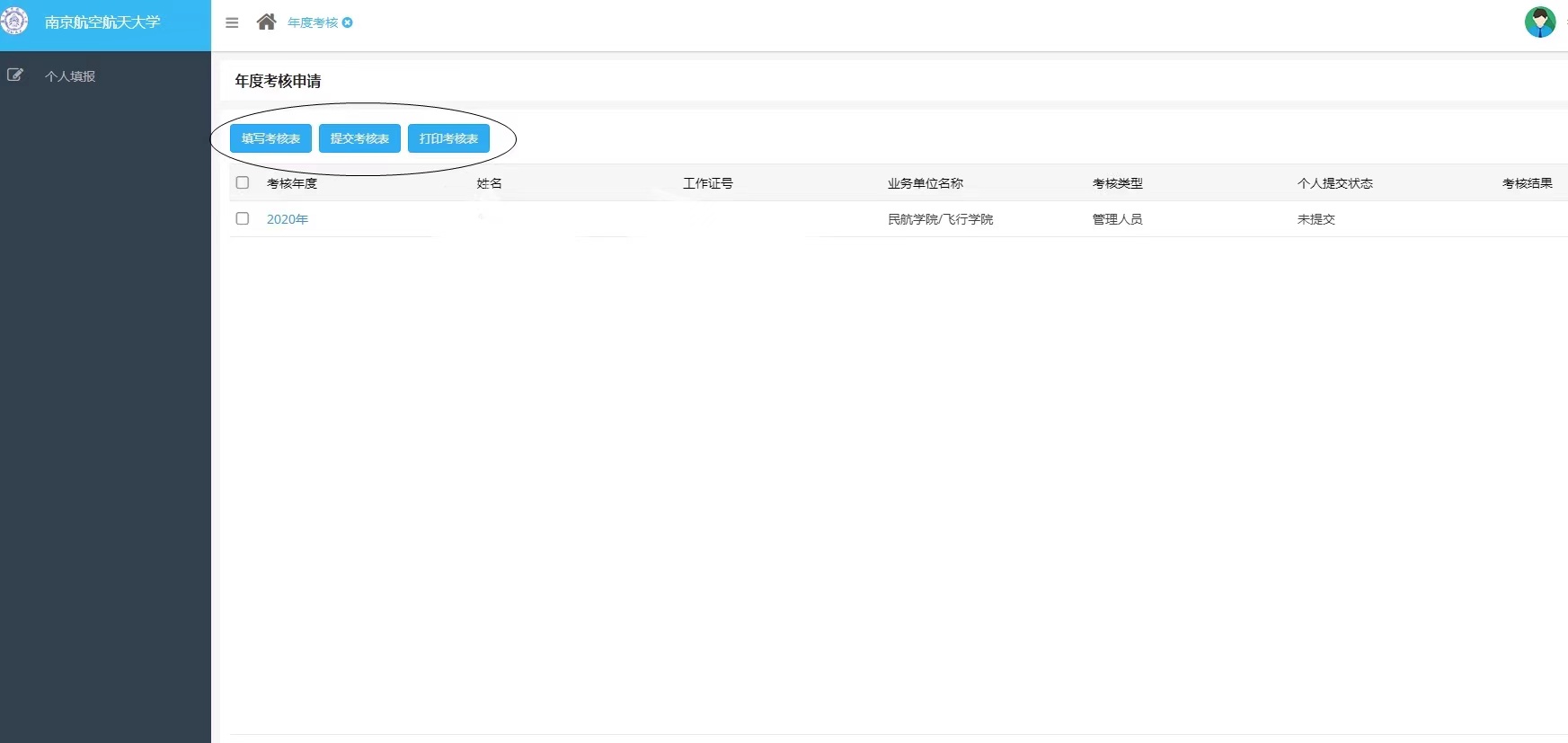
Task: Open the 个人填报 sidebar menu
Action: pos(70,76)
